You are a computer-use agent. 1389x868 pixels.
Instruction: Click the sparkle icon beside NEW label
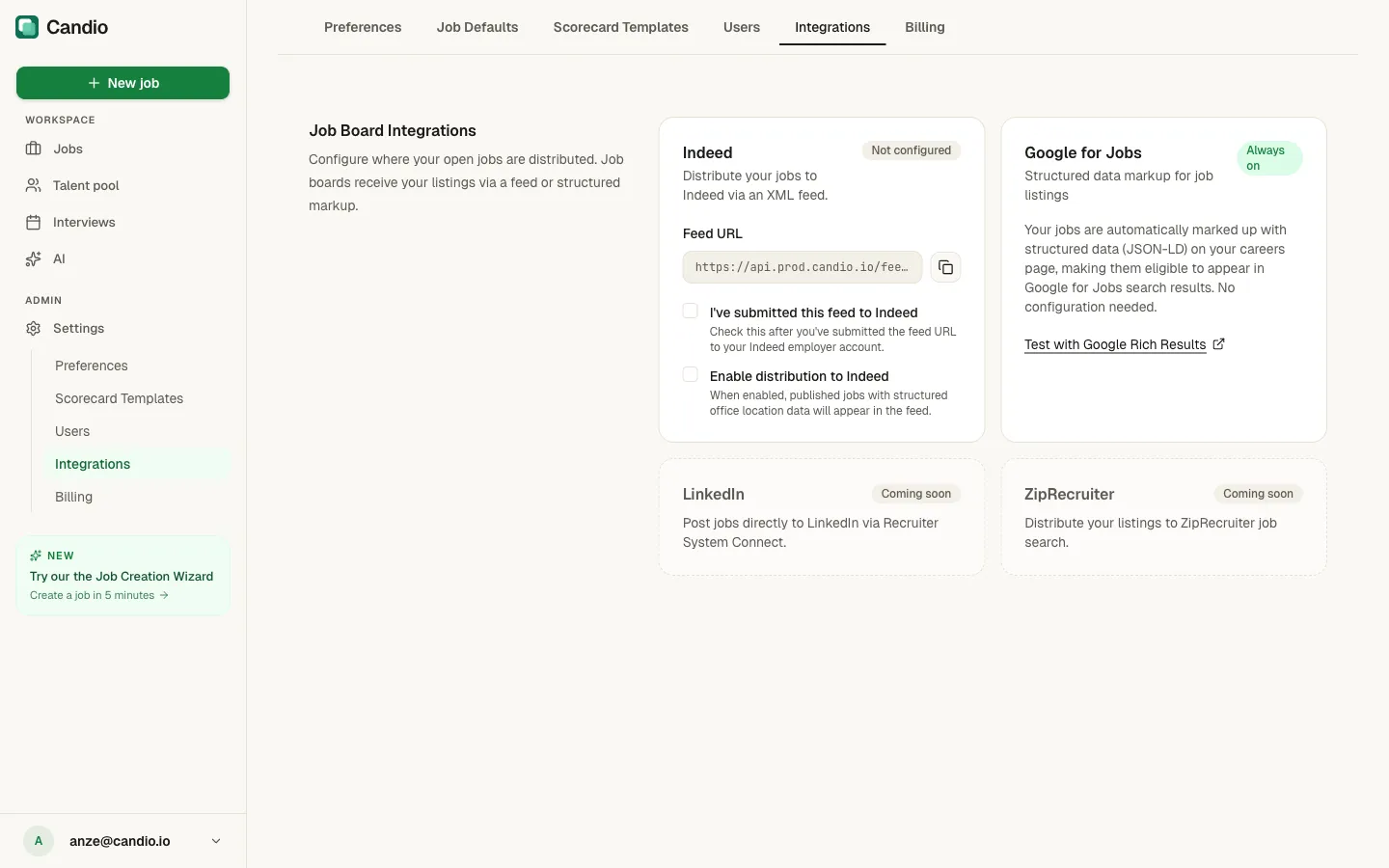[36, 556]
